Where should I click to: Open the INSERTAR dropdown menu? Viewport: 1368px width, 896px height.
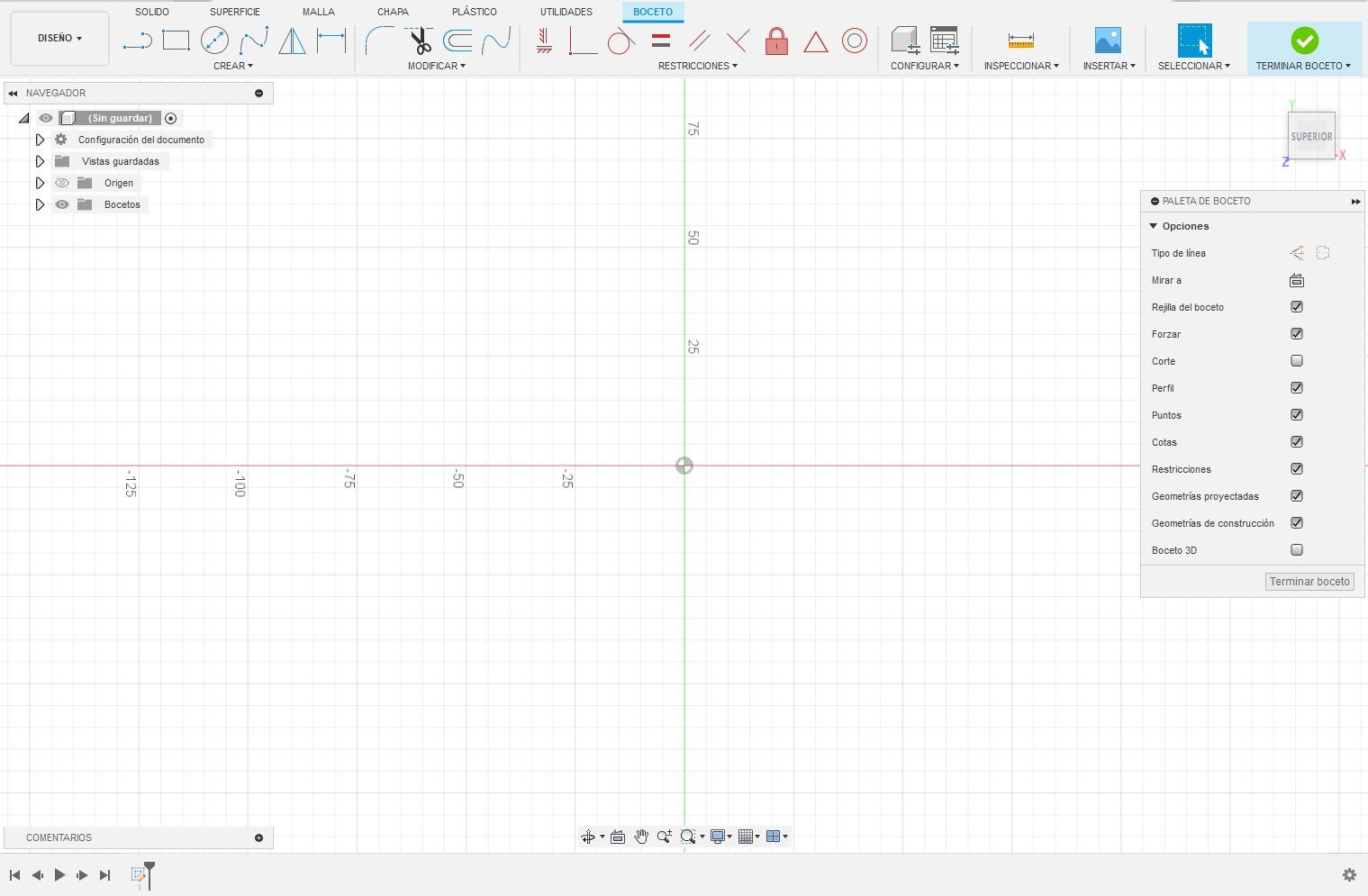click(x=1110, y=66)
